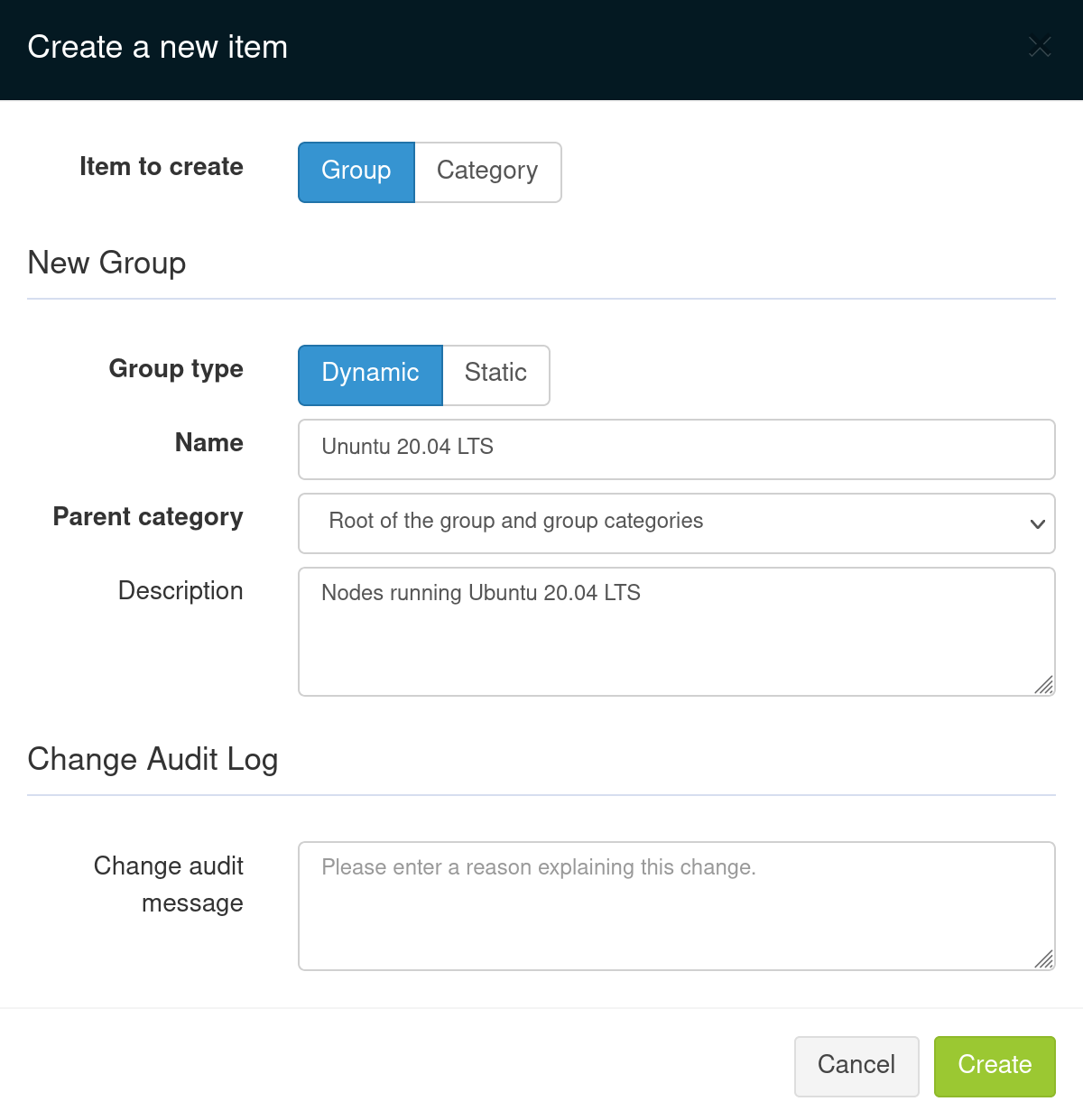Open the Parent category dropdown chevron
1083x1120 pixels.
point(1036,523)
